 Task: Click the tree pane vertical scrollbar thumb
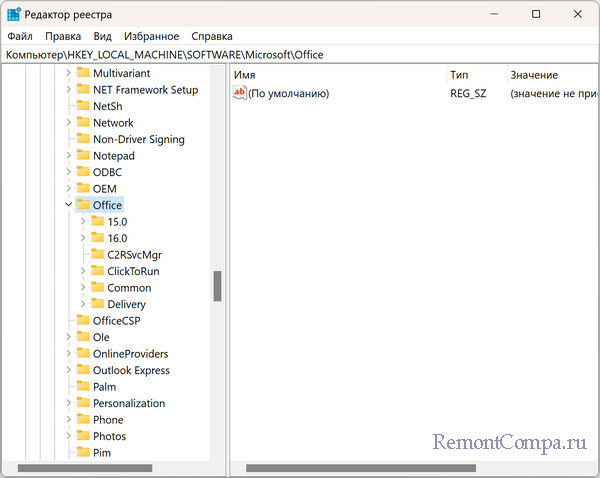click(x=217, y=286)
